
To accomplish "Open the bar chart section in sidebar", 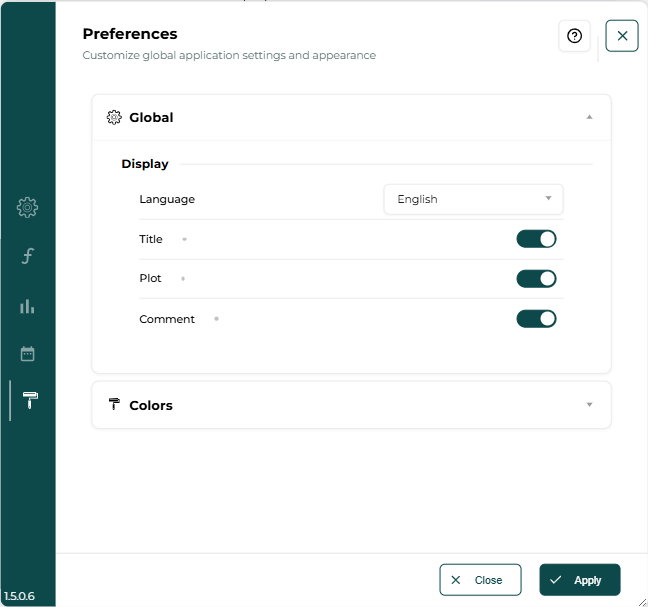I will coord(27,306).
